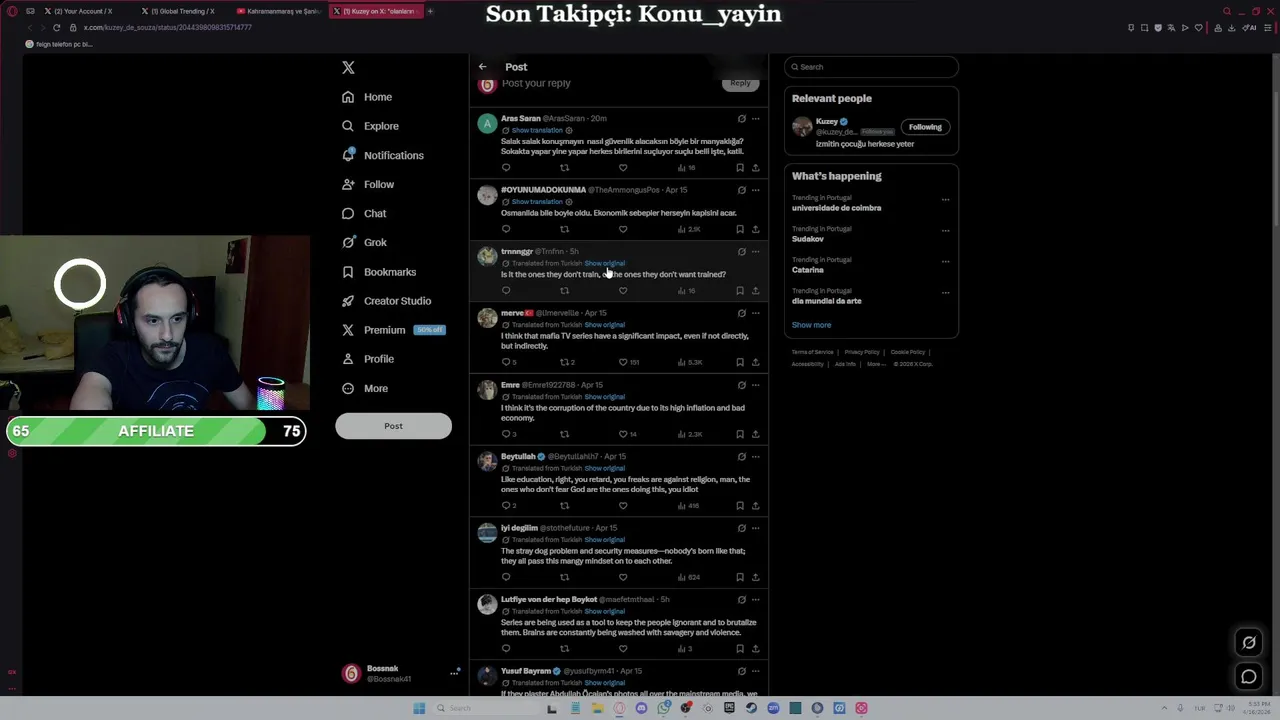
Task: Open more options on Emre's tweet
Action: 755,385
